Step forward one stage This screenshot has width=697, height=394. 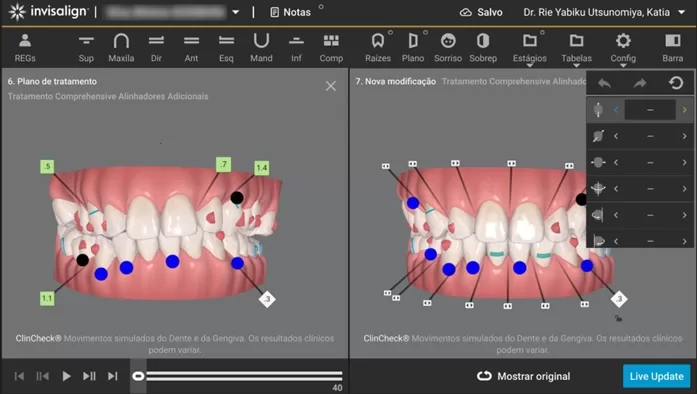pos(89,376)
